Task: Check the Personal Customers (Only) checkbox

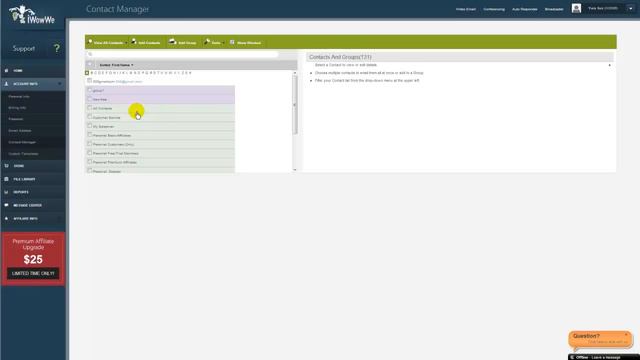Action: click(x=89, y=144)
